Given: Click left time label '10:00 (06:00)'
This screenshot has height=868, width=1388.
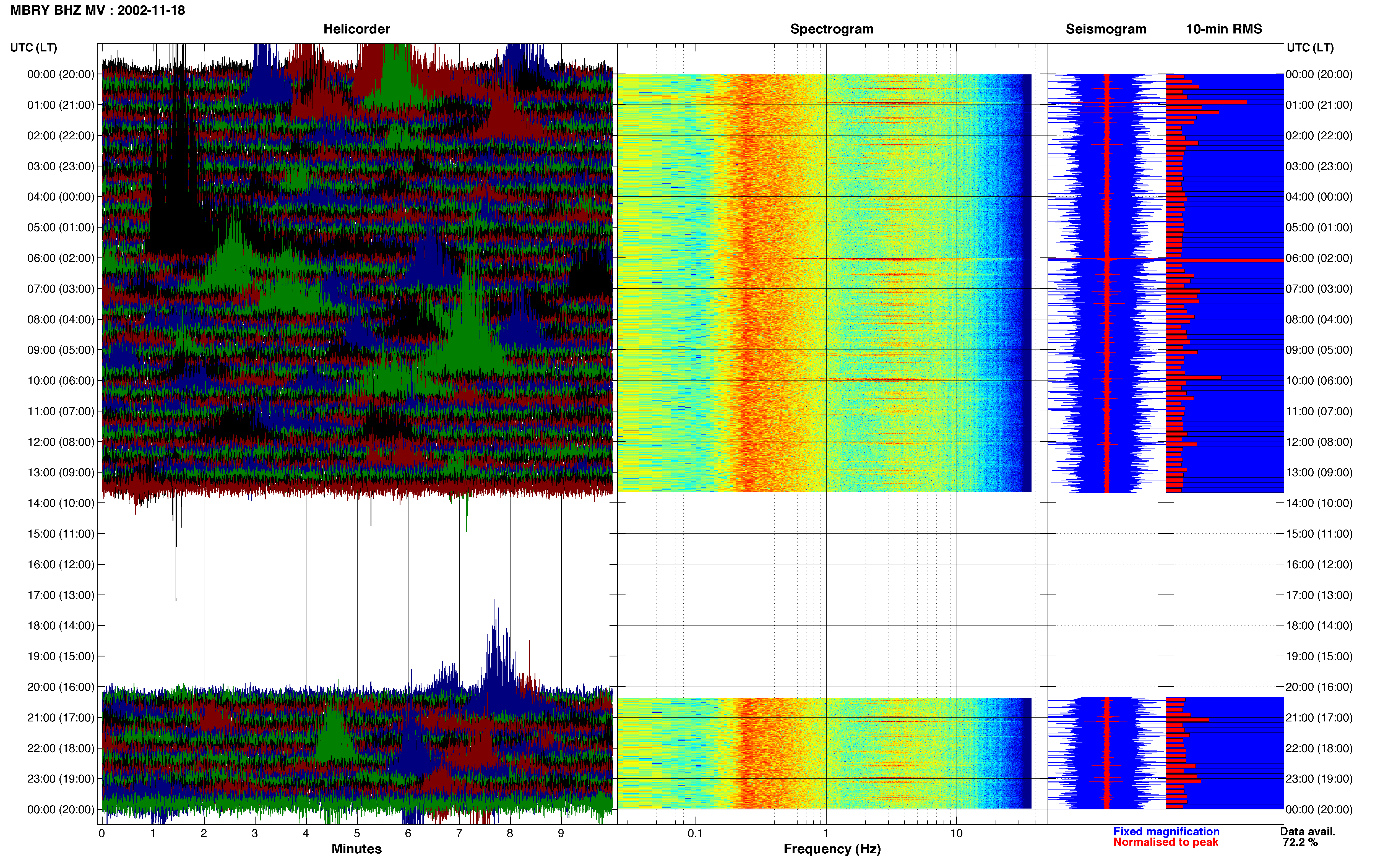Looking at the screenshot, I should [x=61, y=380].
